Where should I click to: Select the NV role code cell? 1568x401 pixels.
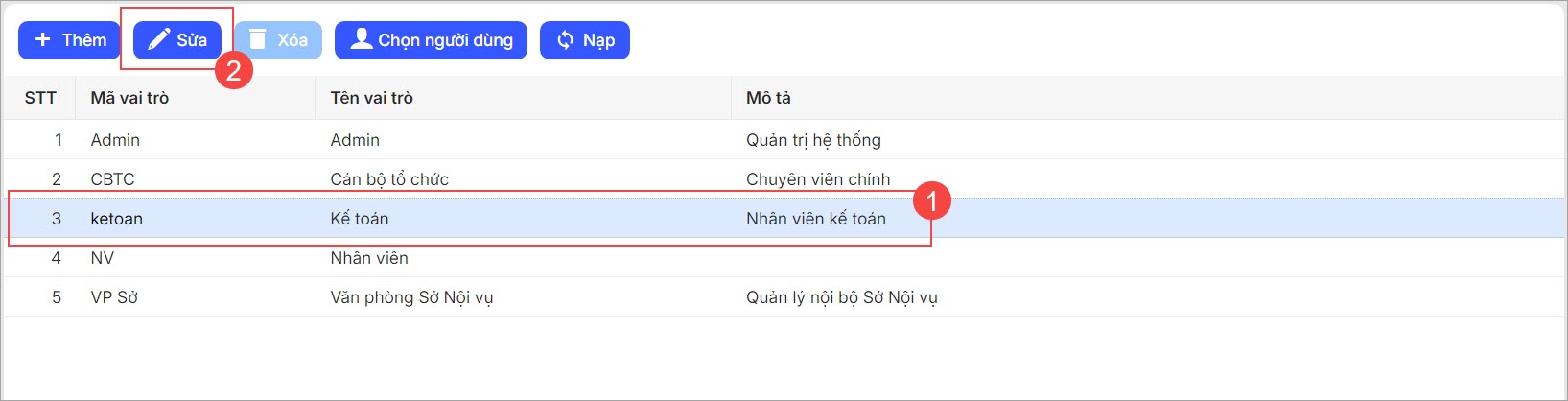point(102,258)
